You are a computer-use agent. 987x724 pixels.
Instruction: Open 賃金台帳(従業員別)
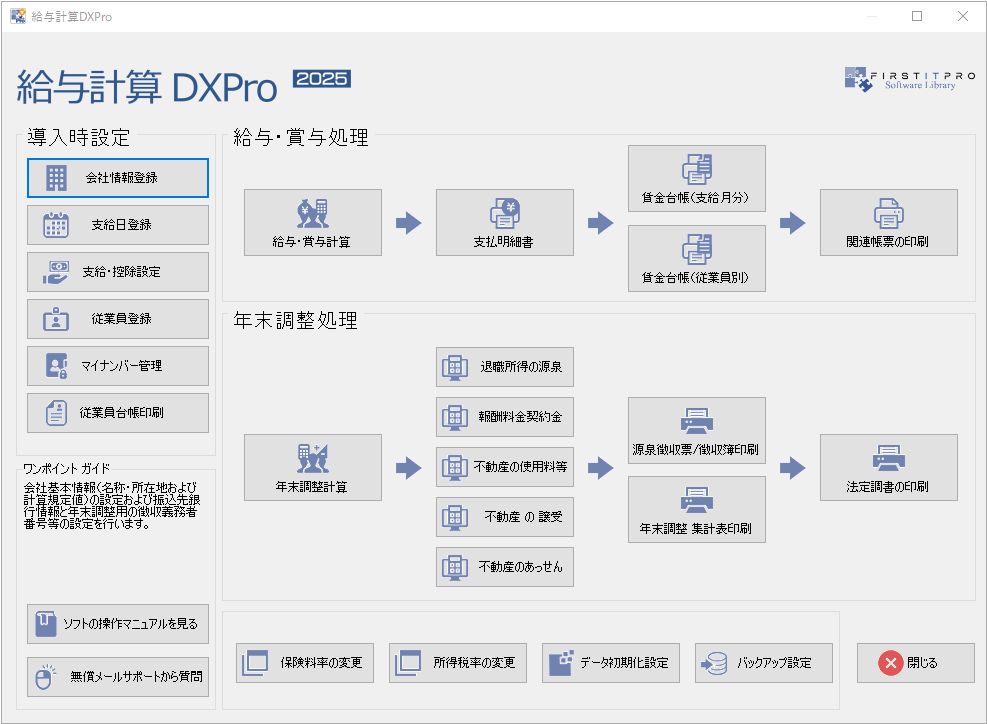tap(697, 258)
